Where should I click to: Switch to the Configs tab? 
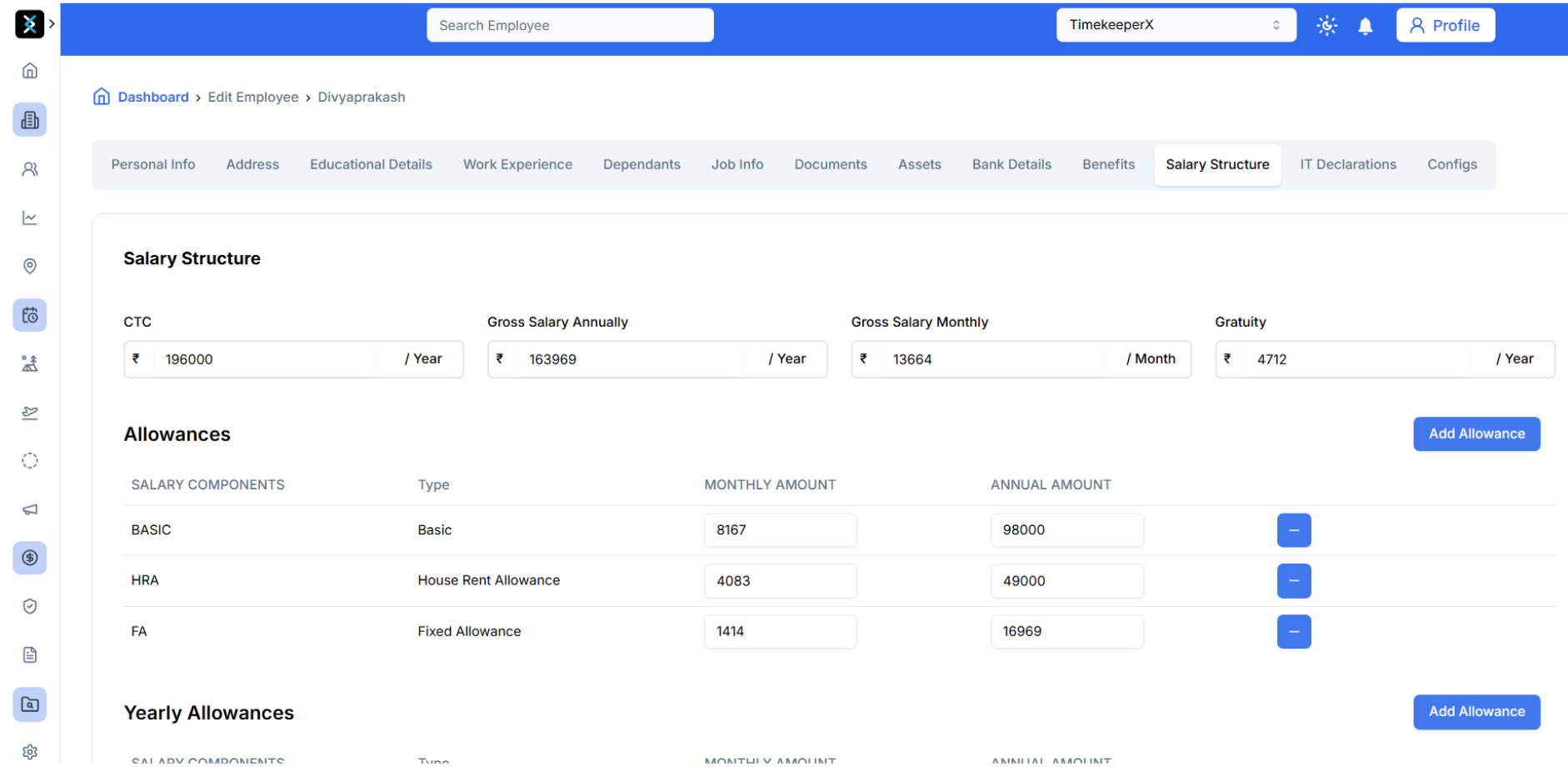coord(1452,164)
